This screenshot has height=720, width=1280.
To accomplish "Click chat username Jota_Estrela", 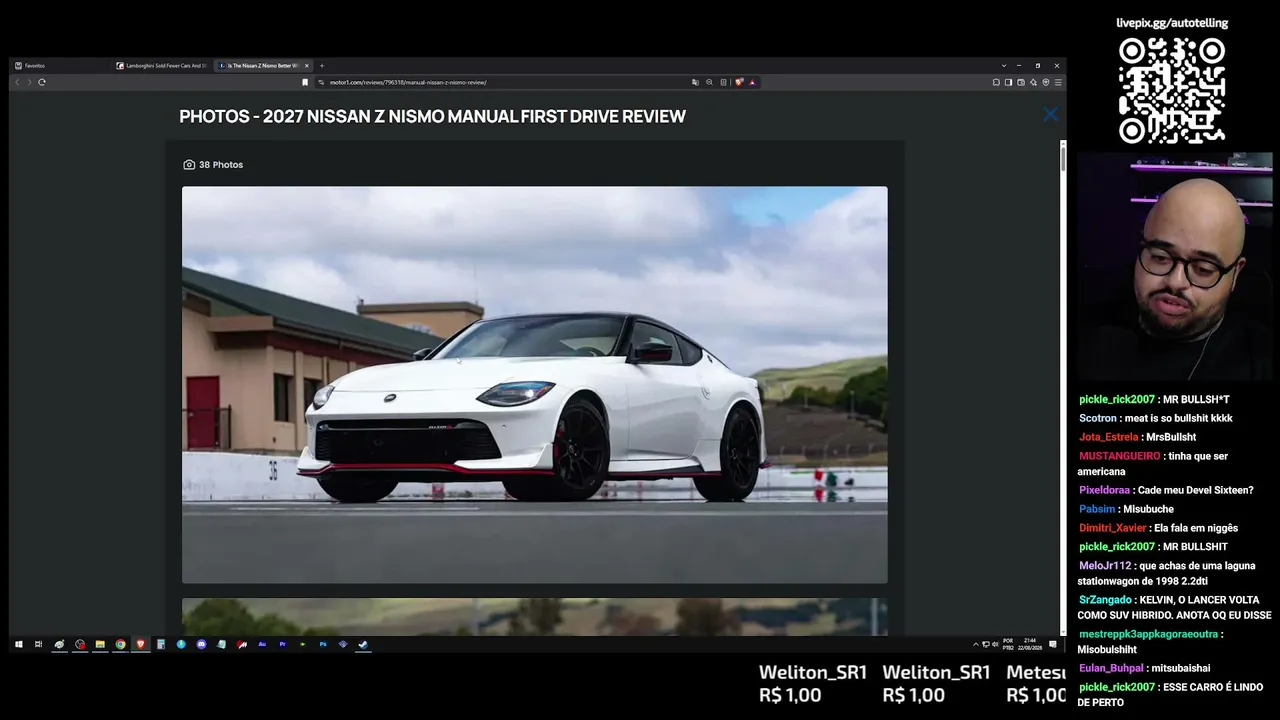I will point(1109,437).
